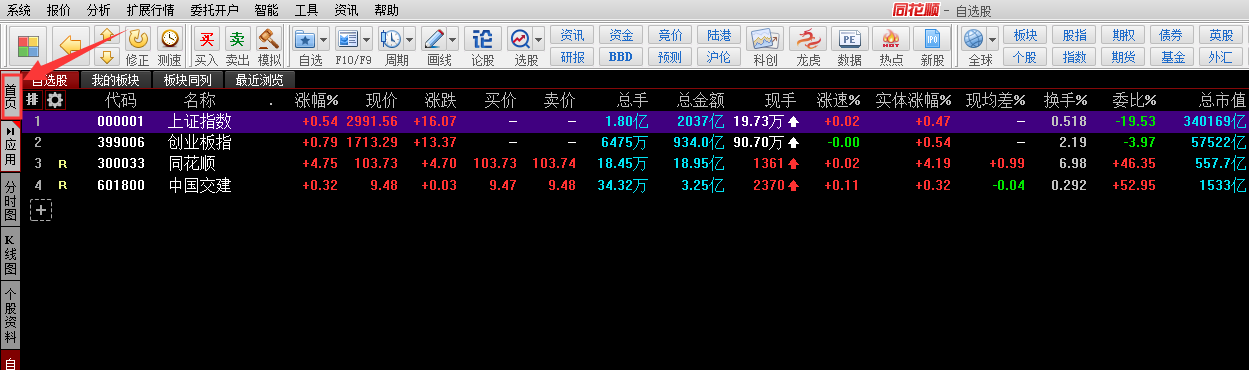Switch to the 最近浏览 tab
The height and width of the screenshot is (370, 1249).
tap(259, 80)
